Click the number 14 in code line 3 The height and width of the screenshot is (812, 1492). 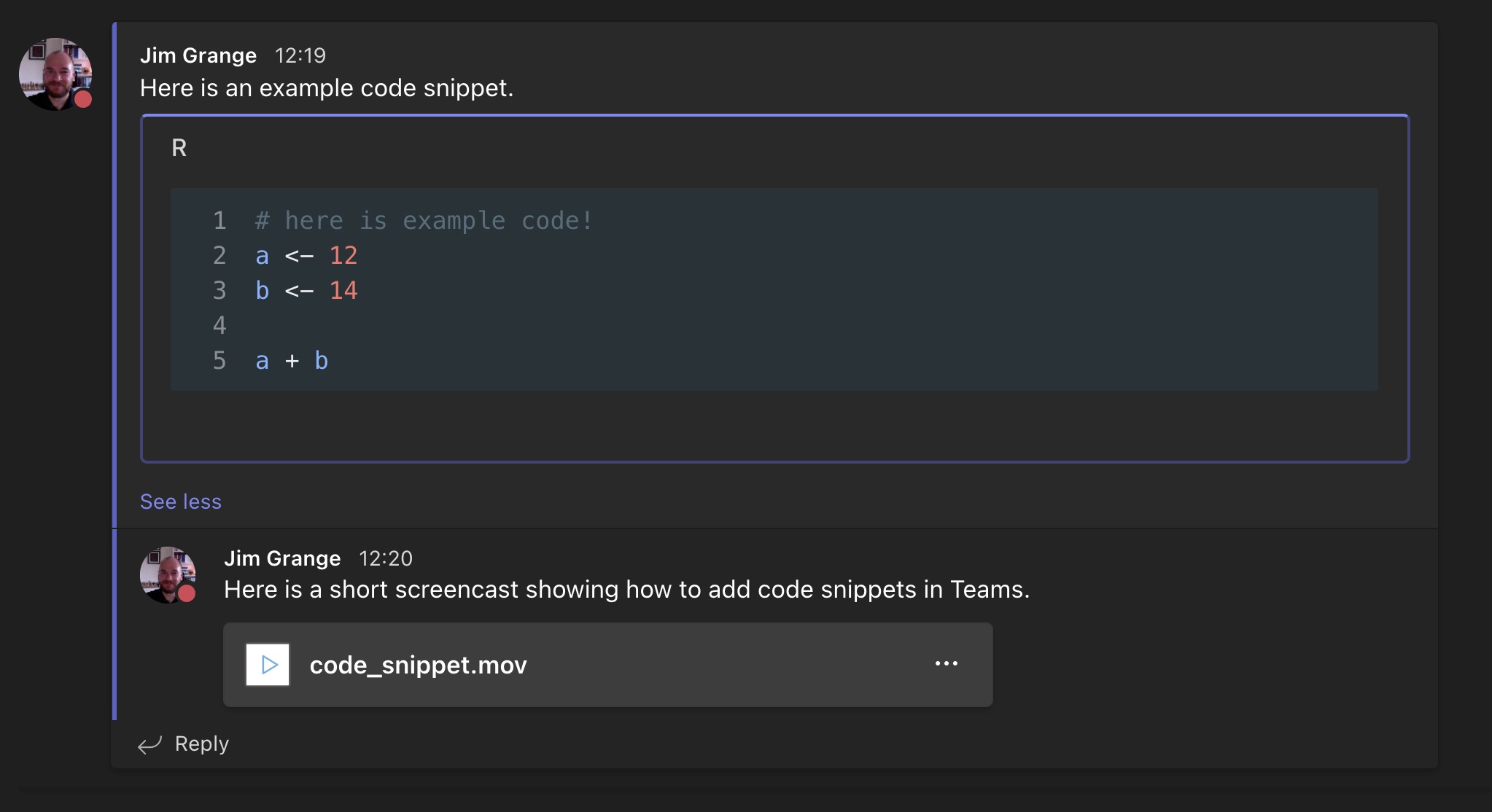pyautogui.click(x=343, y=290)
